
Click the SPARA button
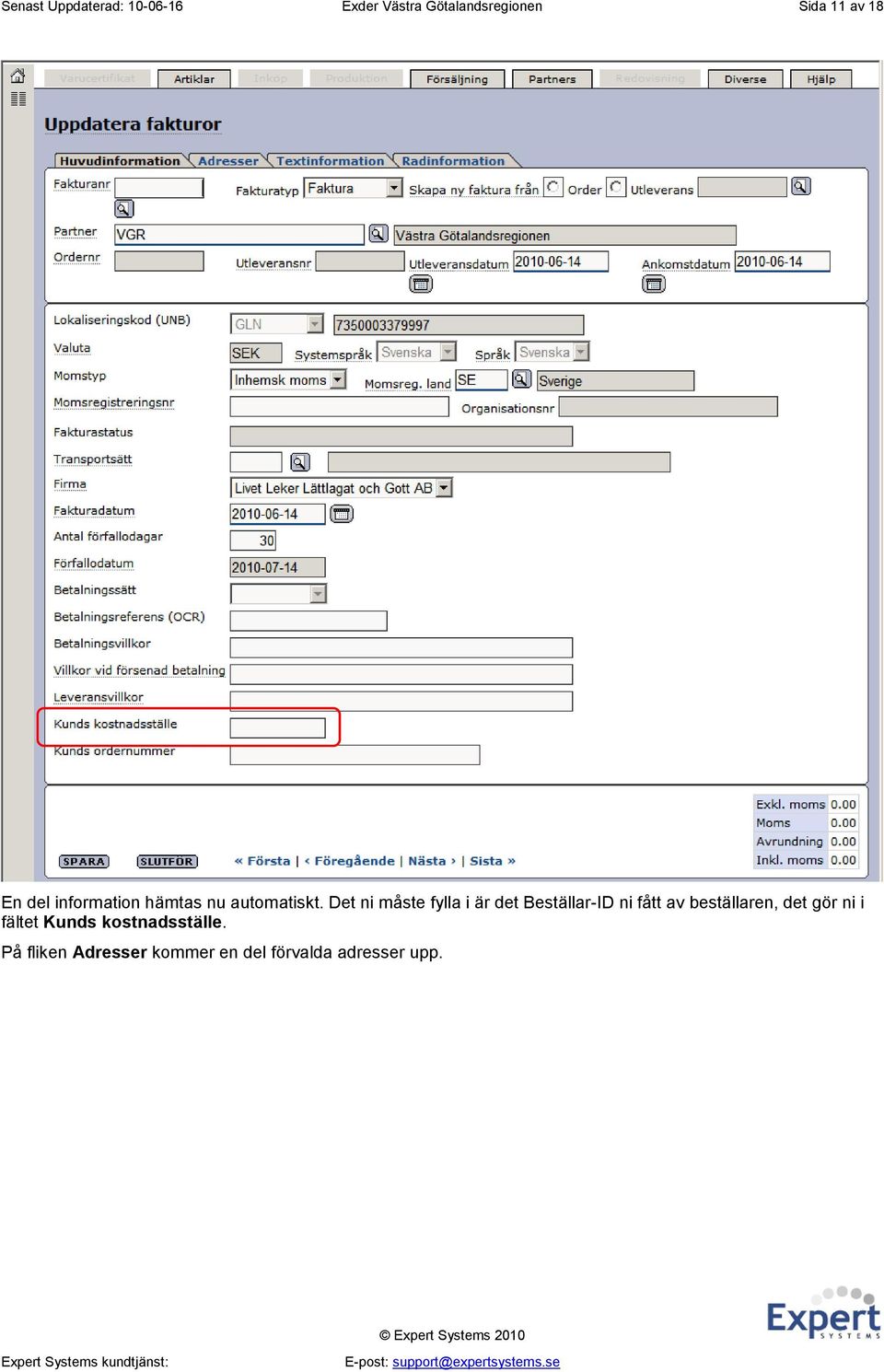point(84,862)
